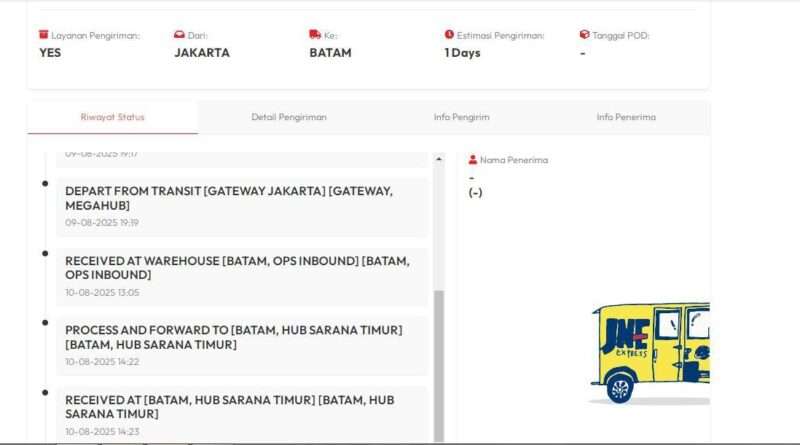
Task: Click the JNE Express van illustration
Action: [x=650, y=353]
